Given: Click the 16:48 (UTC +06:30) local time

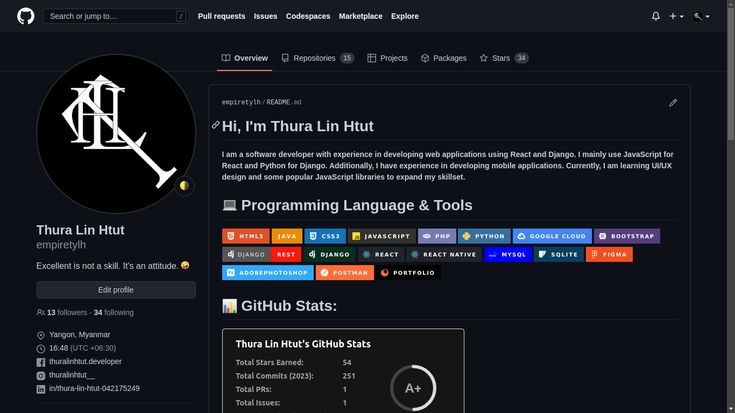Looking at the screenshot, I should click(82, 348).
